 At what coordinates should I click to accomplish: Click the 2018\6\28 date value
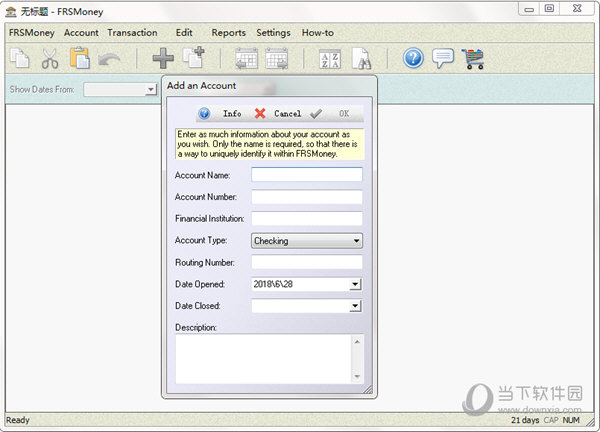pos(273,284)
